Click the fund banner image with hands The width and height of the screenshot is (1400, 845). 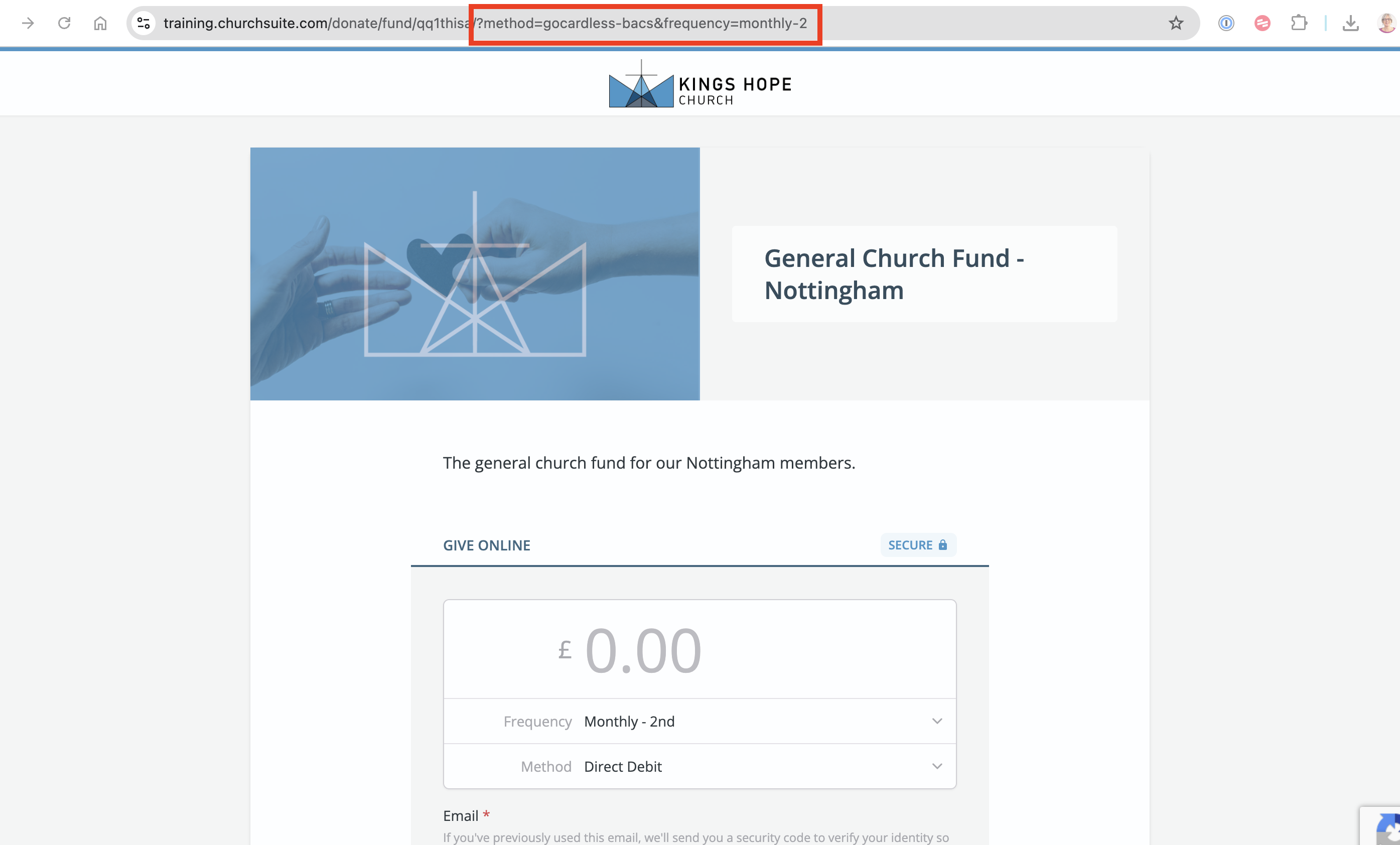pos(475,274)
